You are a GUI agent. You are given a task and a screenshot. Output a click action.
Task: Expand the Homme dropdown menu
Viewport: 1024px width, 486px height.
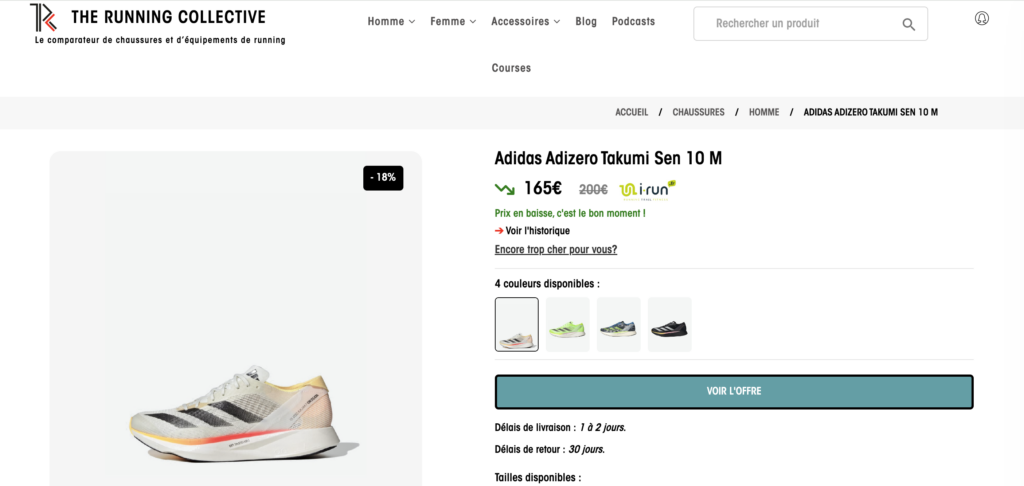coord(391,21)
